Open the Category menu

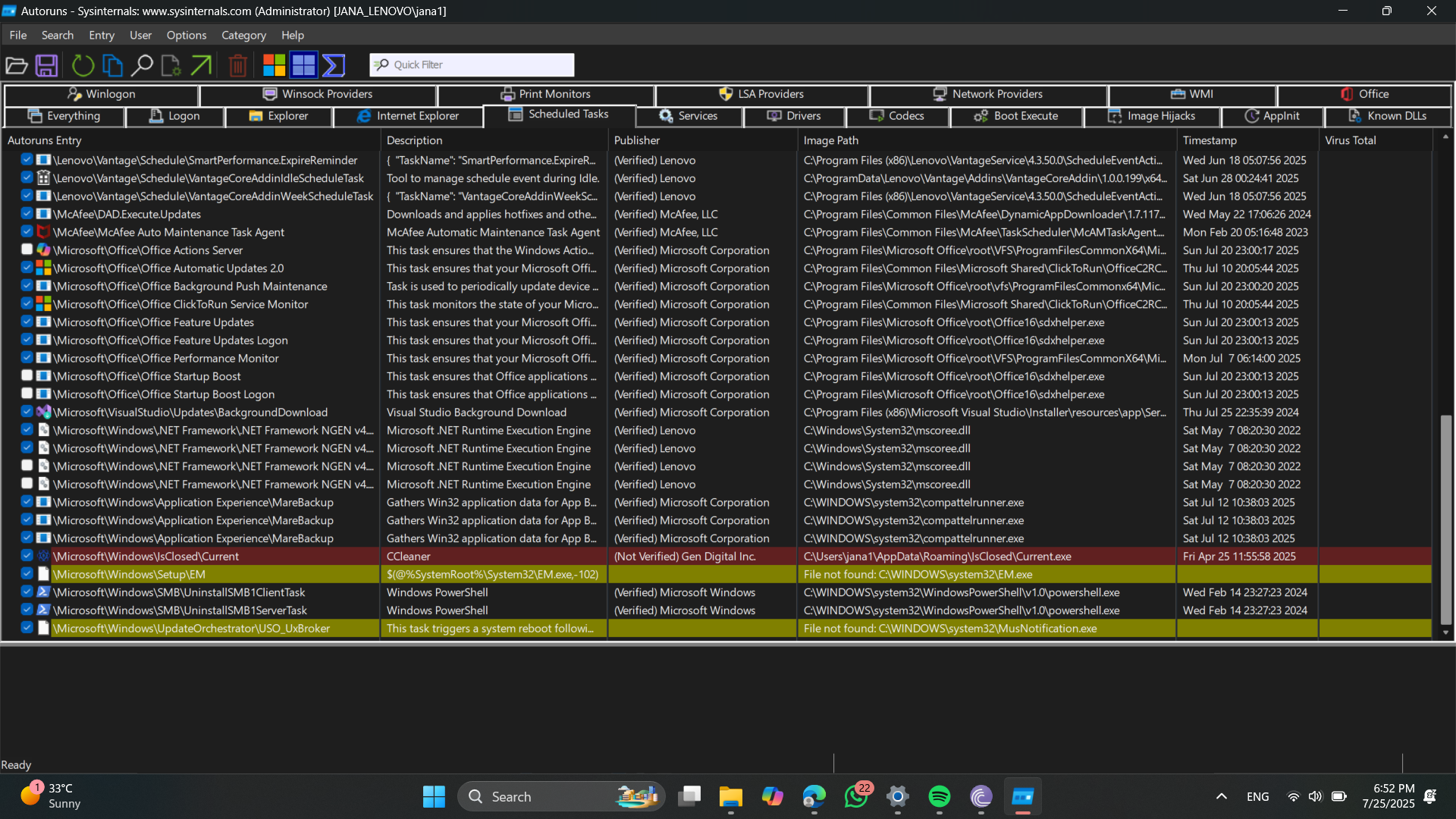[243, 35]
